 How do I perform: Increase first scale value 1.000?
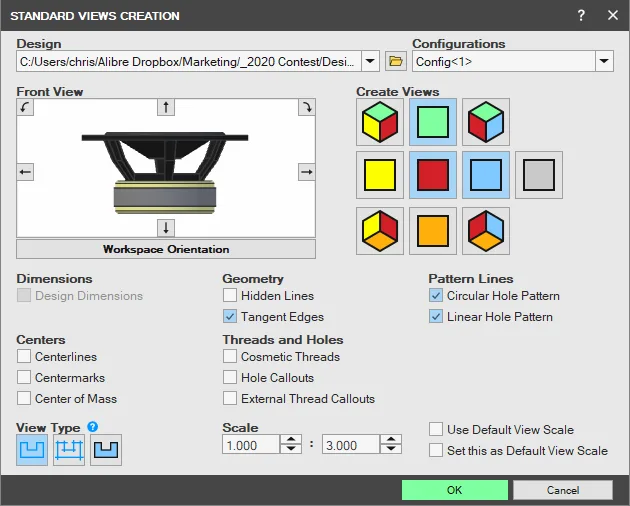[291, 439]
